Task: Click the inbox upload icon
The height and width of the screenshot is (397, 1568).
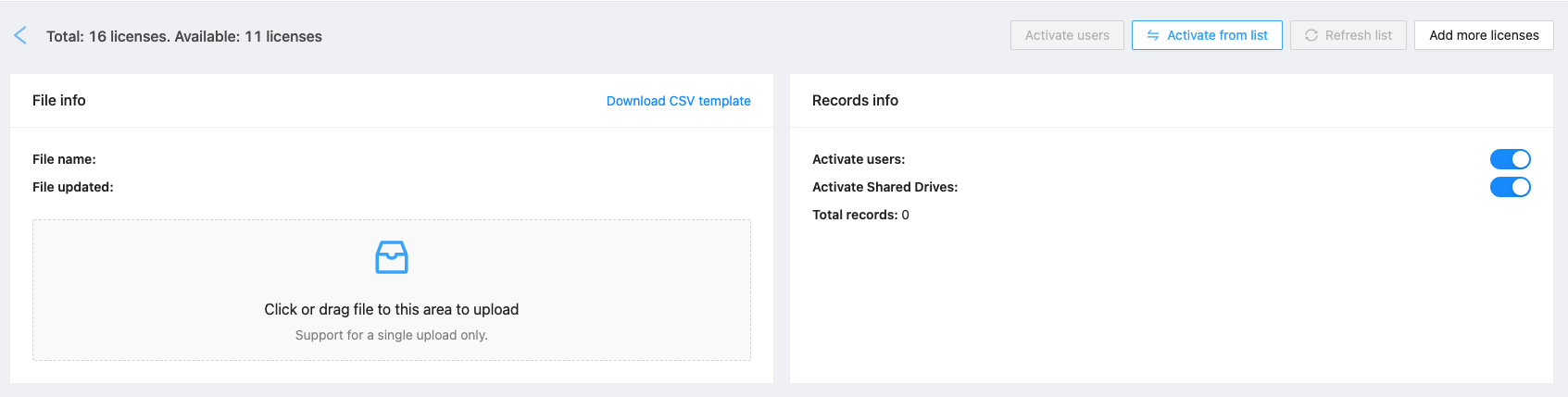Action: 391,257
